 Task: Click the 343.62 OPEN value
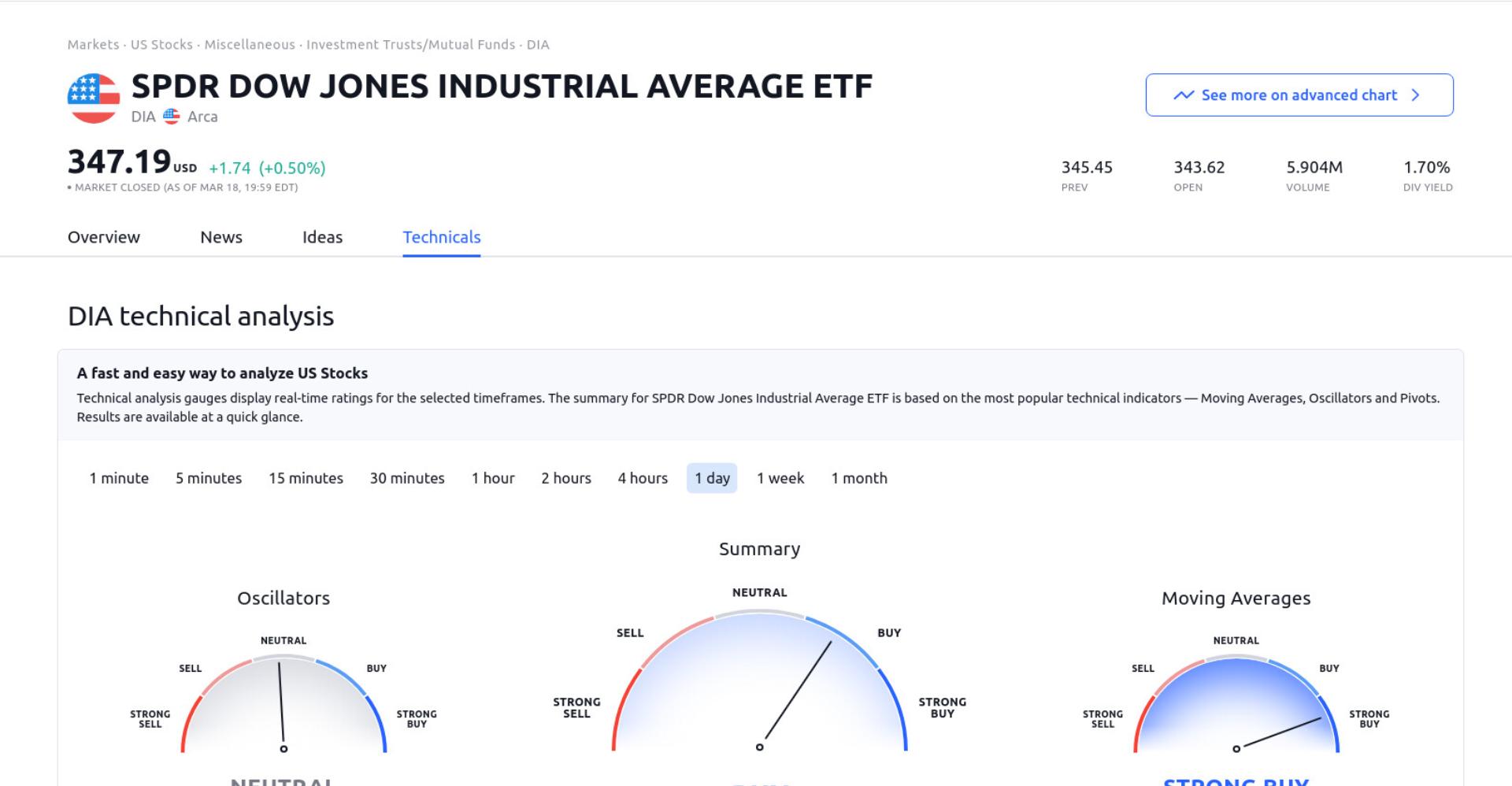coord(1199,167)
